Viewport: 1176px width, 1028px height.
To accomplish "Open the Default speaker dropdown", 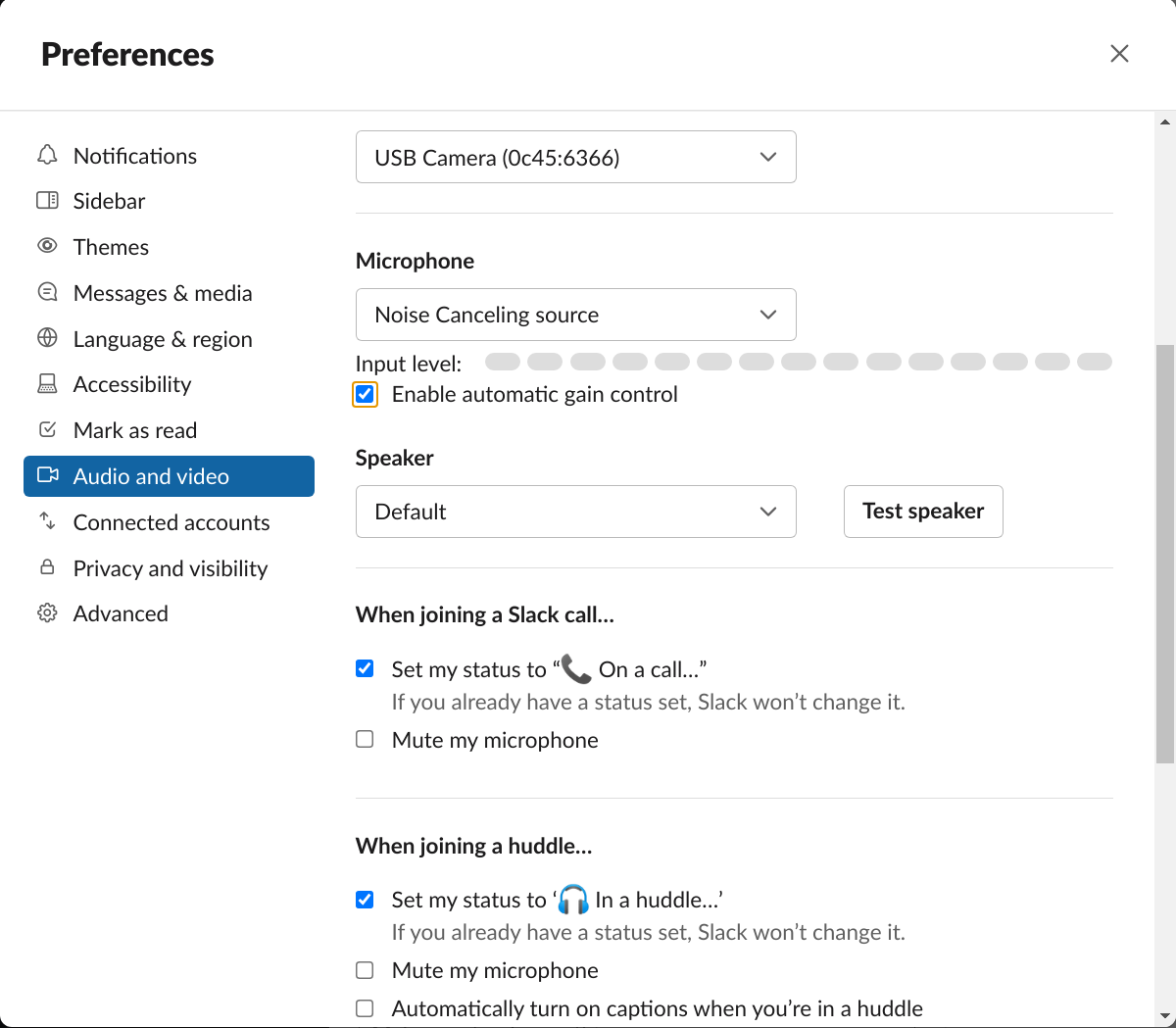I will [575, 512].
